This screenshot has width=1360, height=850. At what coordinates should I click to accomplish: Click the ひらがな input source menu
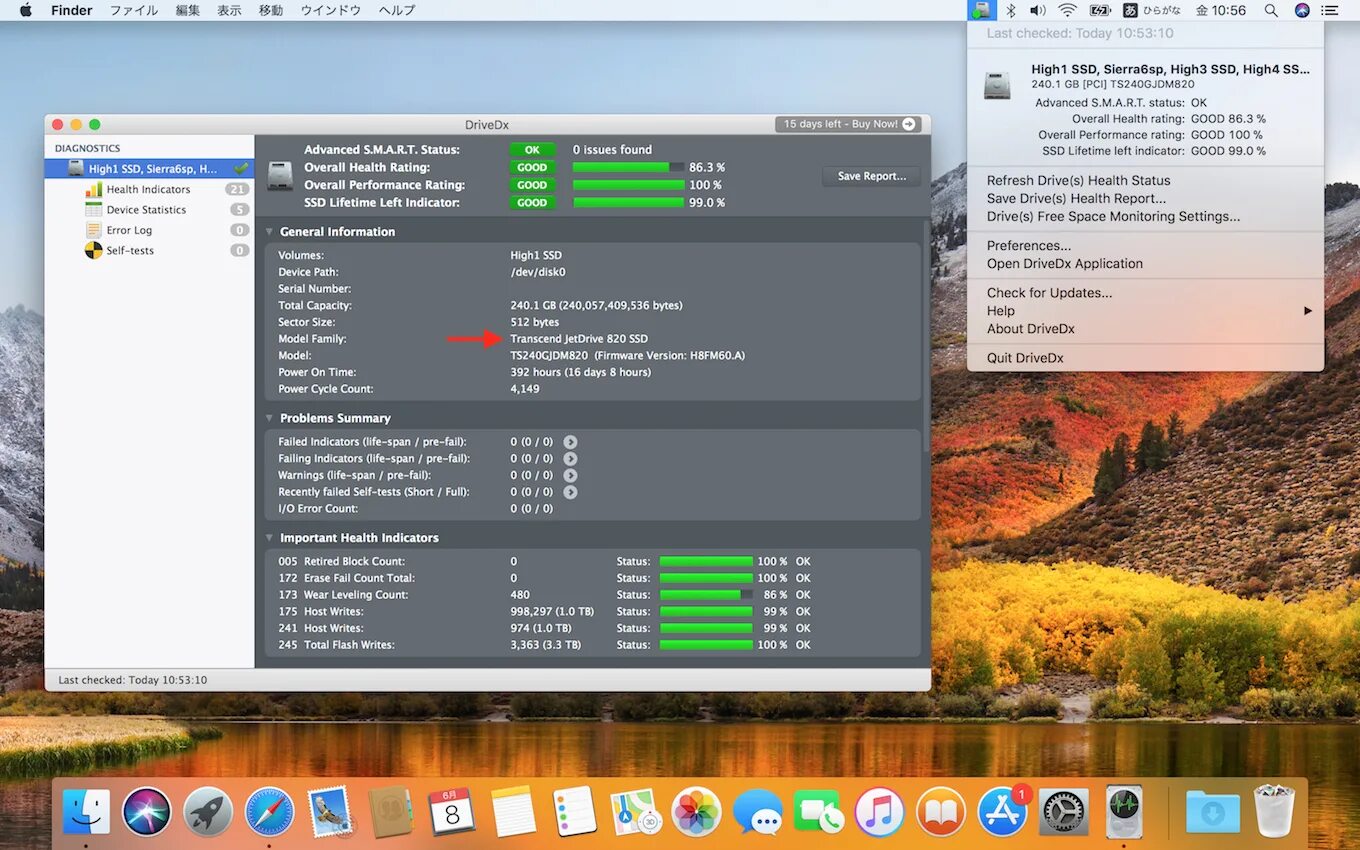1151,10
